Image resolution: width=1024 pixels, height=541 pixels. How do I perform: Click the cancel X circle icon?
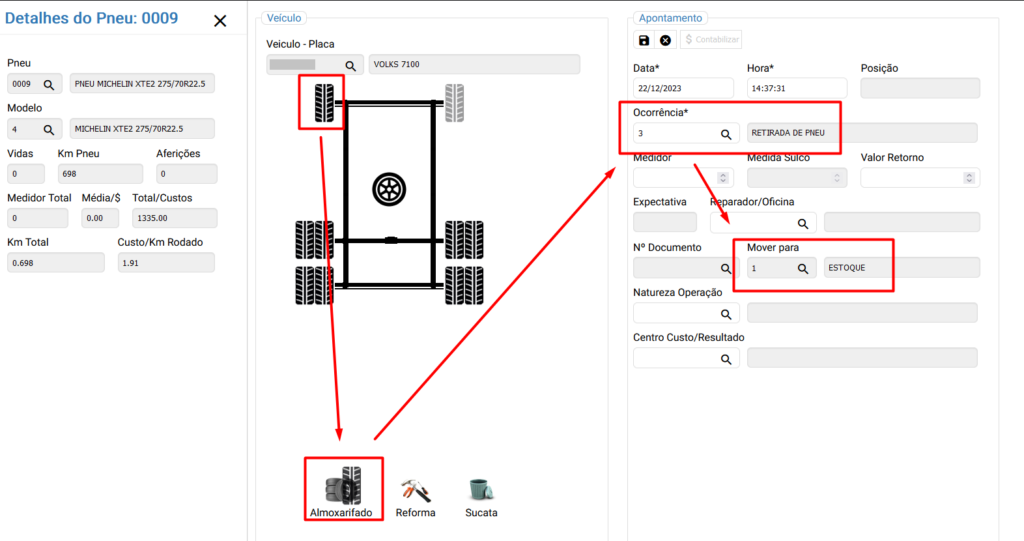tap(666, 40)
